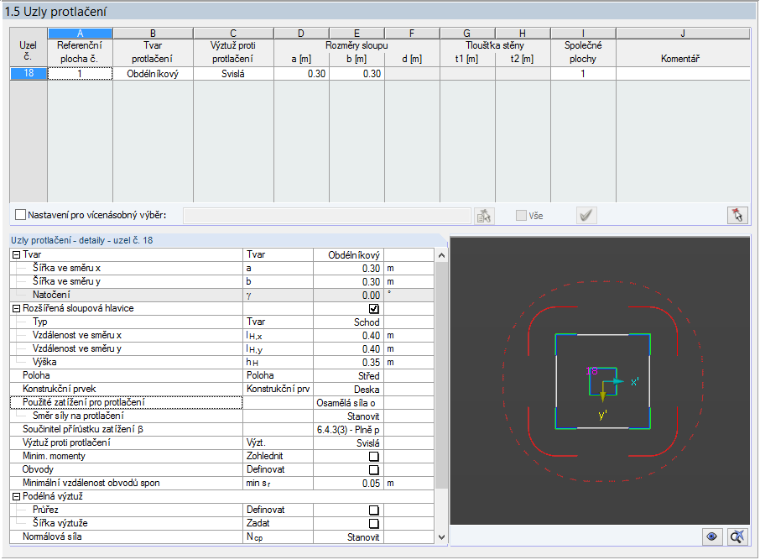Click the pick-nodes icon beside multiple selection field

click(484, 215)
